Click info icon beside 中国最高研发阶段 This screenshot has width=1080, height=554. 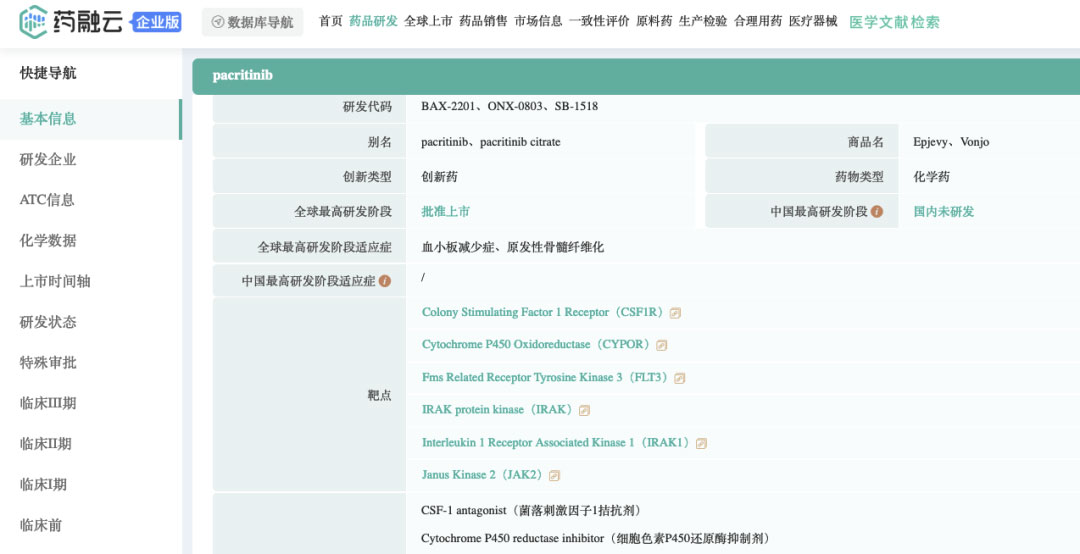877,212
